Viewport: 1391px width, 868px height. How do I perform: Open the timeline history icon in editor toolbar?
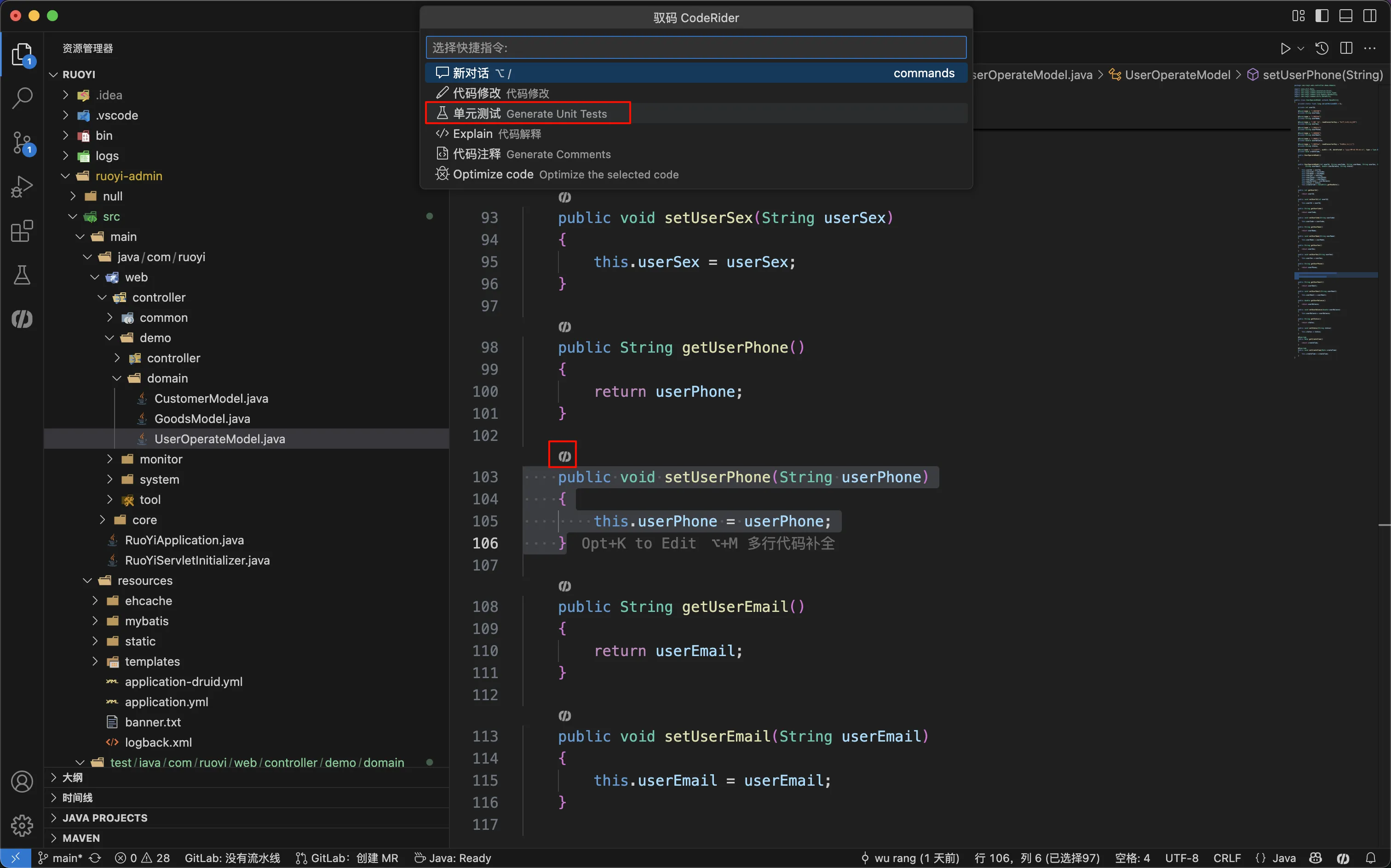[1322, 49]
